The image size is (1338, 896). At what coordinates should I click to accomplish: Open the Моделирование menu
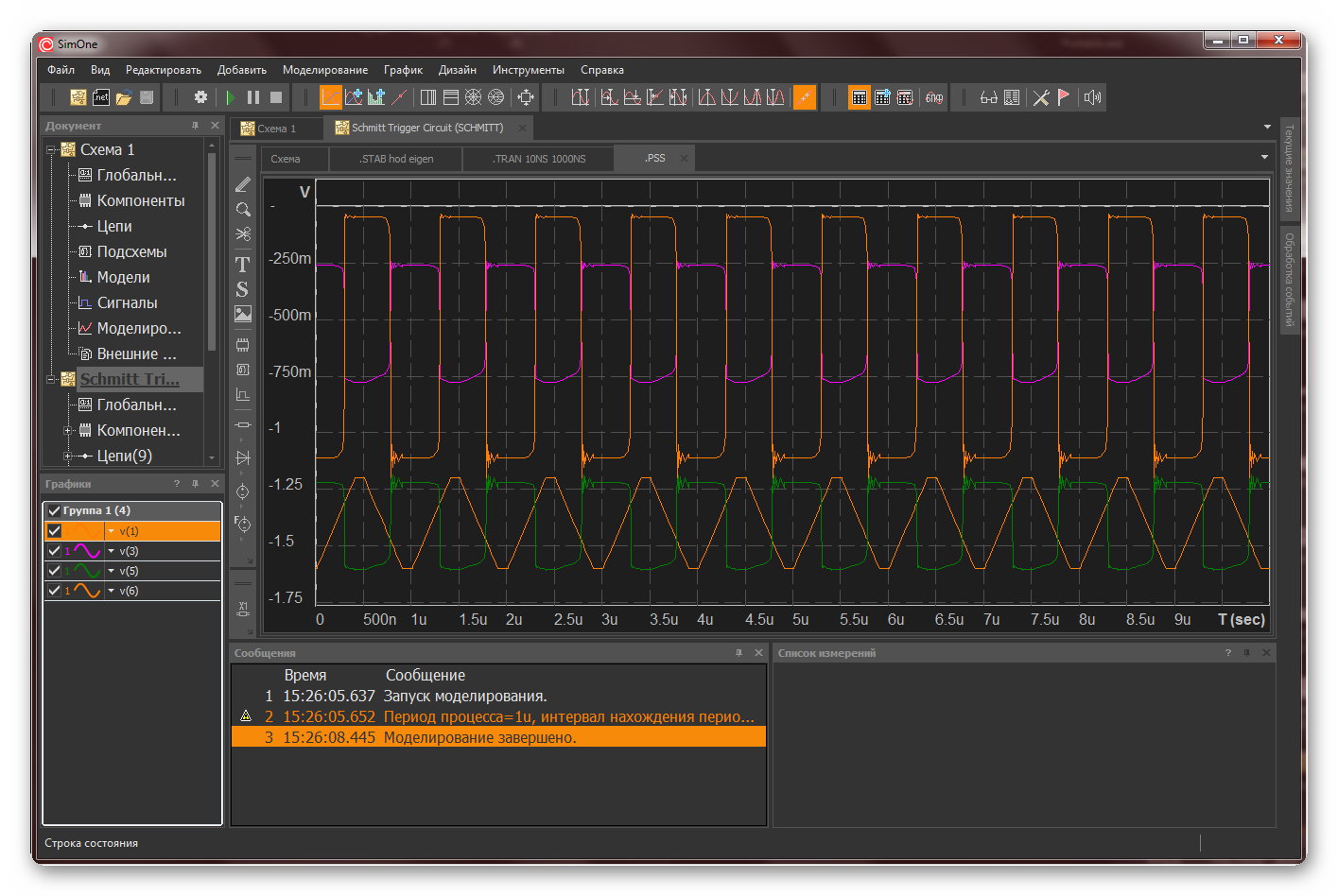tap(325, 70)
